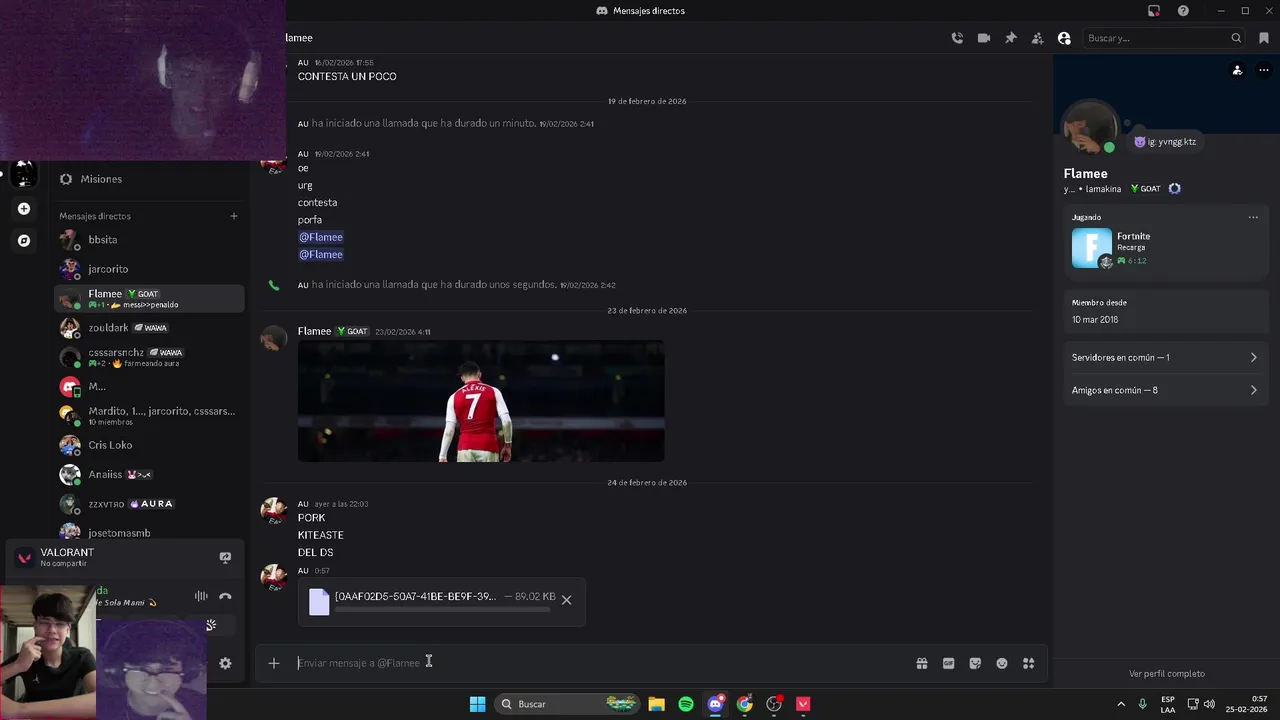Open the Mardito group DM with 10 members

pos(150,416)
